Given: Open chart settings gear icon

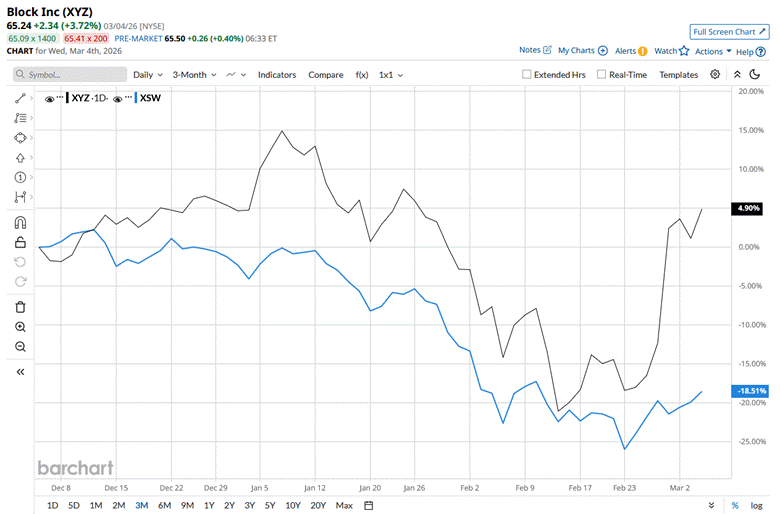Looking at the screenshot, I should point(715,74).
